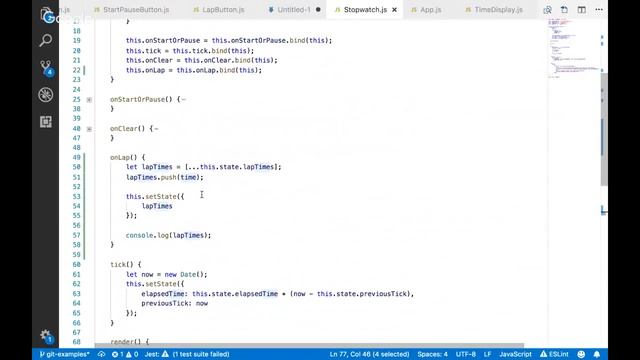Click the unsaved dot on Untitled-1 tab

click(318, 10)
